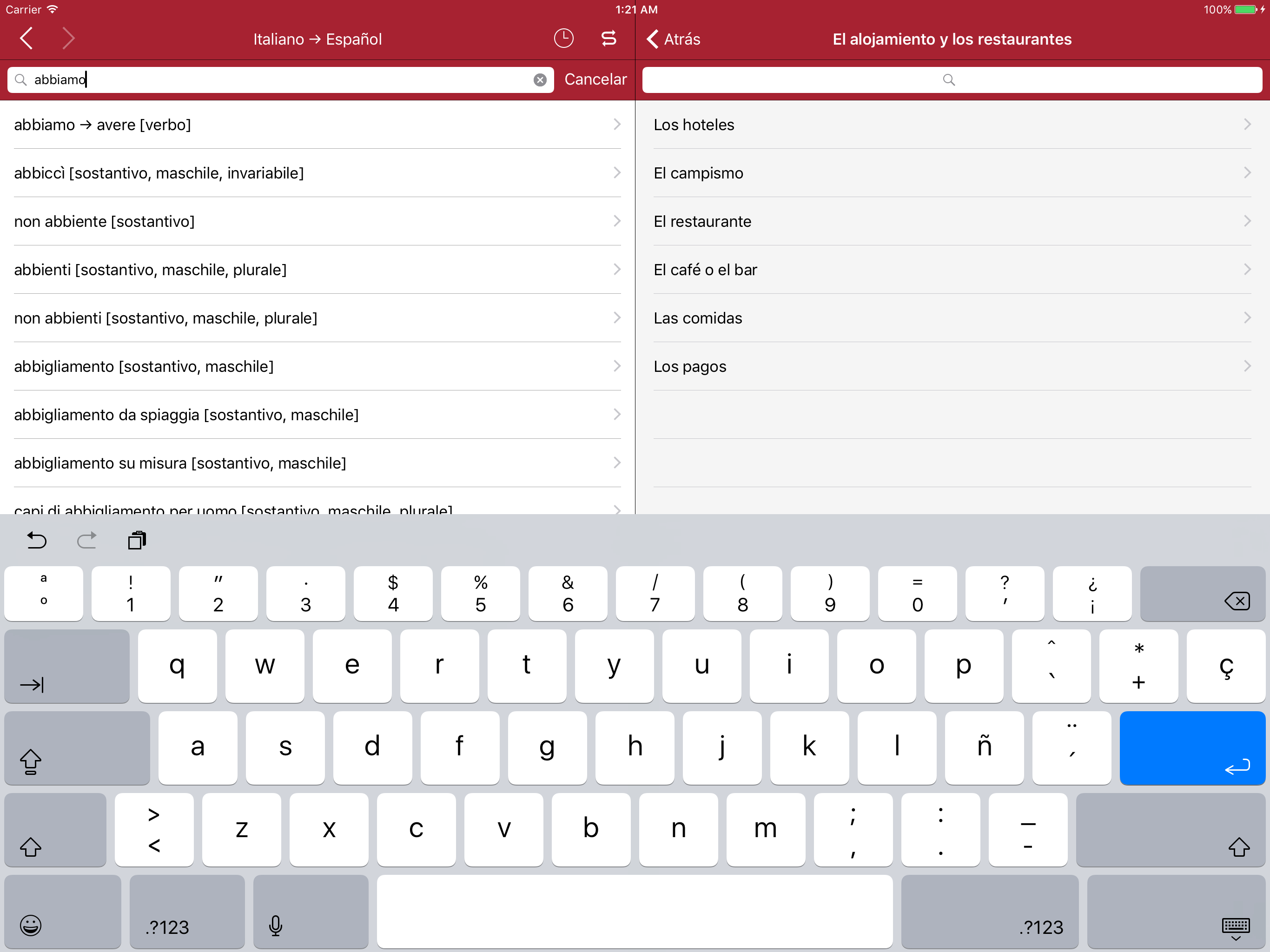Open search history clock icon
Screen dimensions: 1270x952
[x=563, y=39]
